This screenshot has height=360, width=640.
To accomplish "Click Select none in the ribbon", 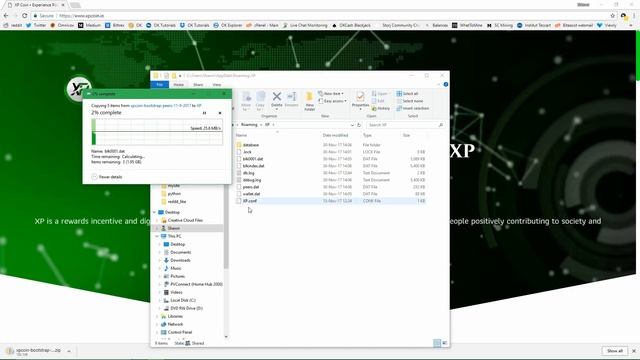I will 410,101.
